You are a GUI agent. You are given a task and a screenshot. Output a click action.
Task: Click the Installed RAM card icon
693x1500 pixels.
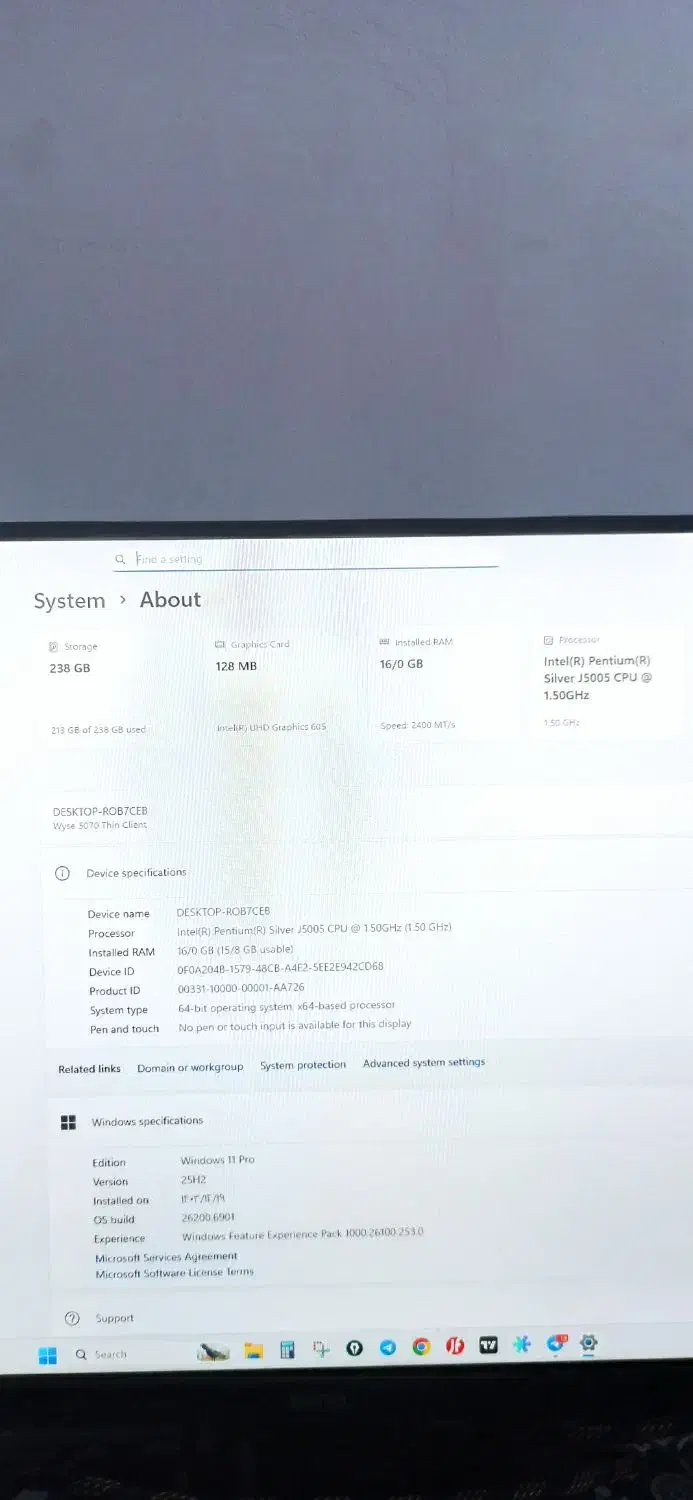(x=385, y=642)
